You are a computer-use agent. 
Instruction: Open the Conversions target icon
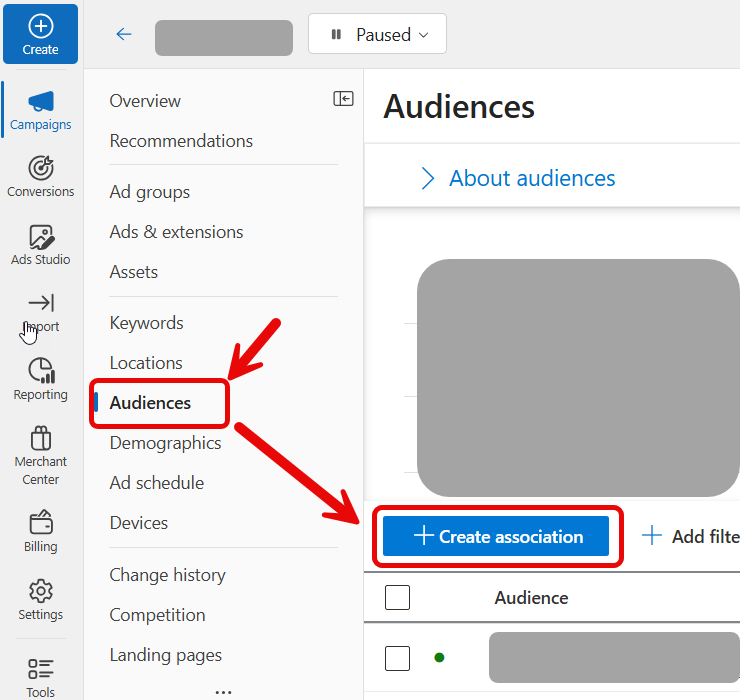(41, 168)
